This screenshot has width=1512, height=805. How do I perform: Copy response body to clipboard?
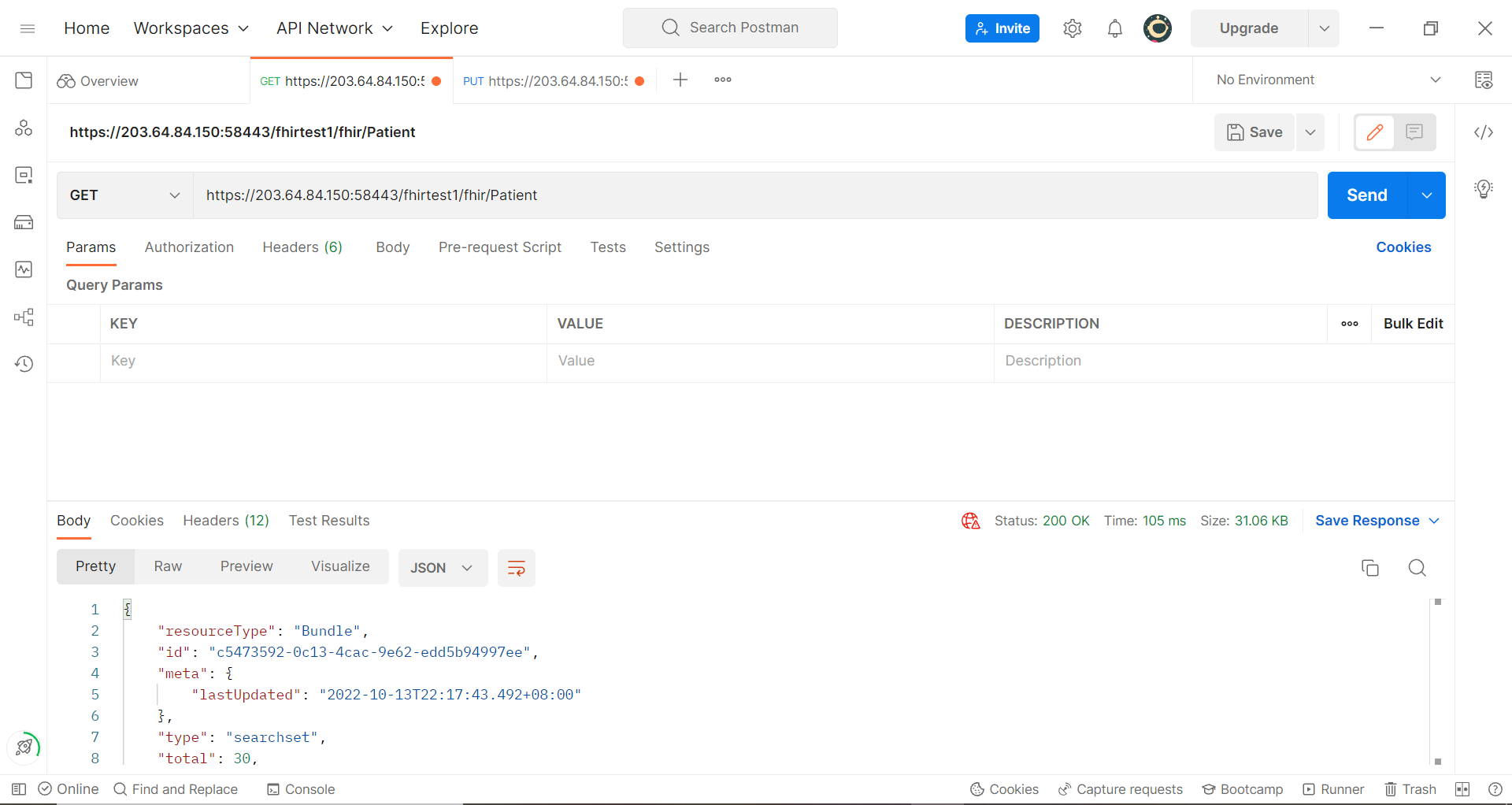pyautogui.click(x=1370, y=568)
